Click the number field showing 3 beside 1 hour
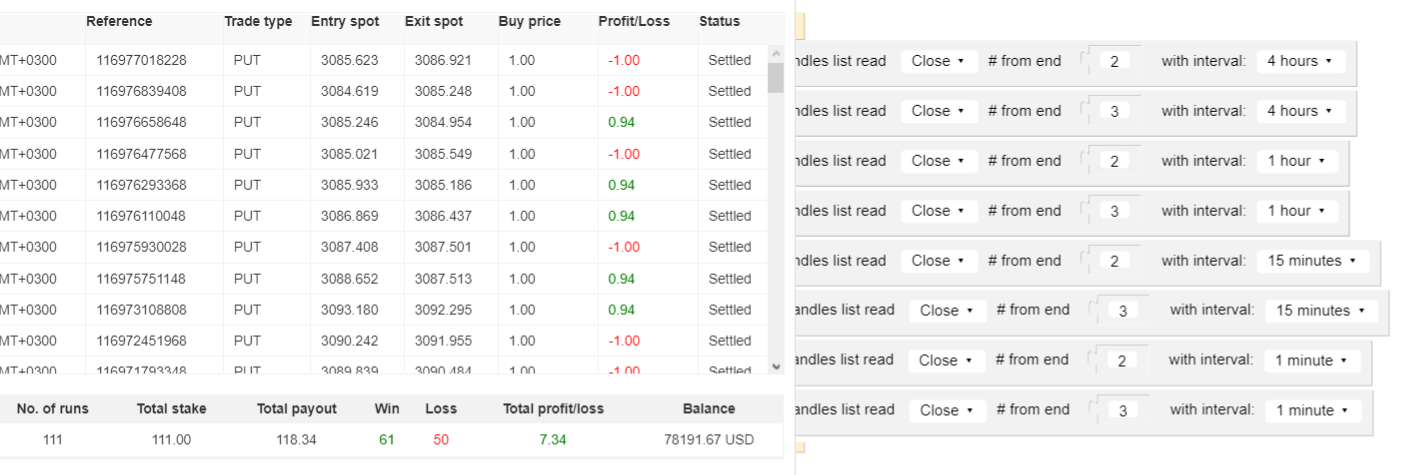Image resolution: width=1421 pixels, height=475 pixels. (1114, 211)
